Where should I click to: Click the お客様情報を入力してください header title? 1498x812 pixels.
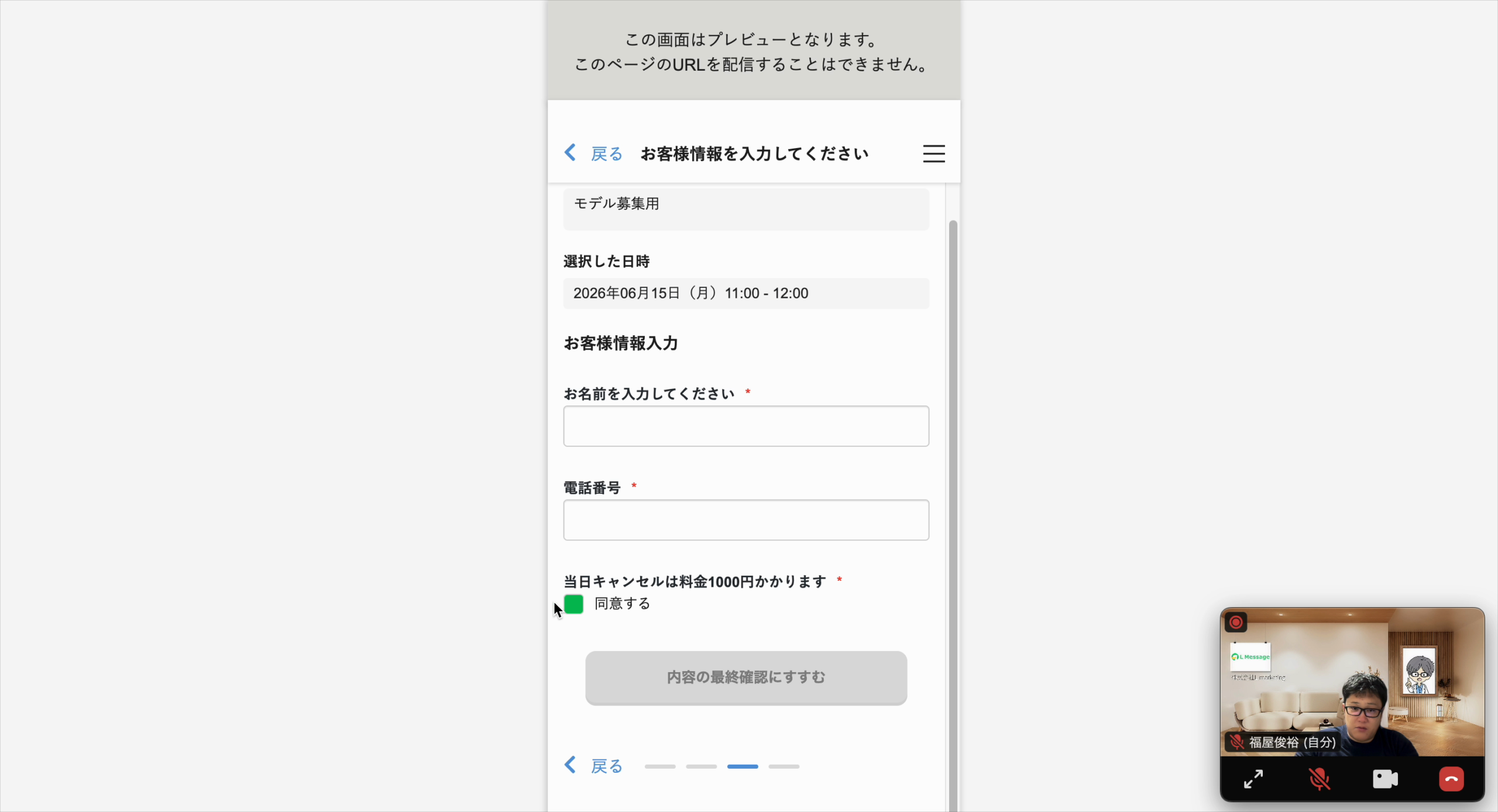(754, 154)
